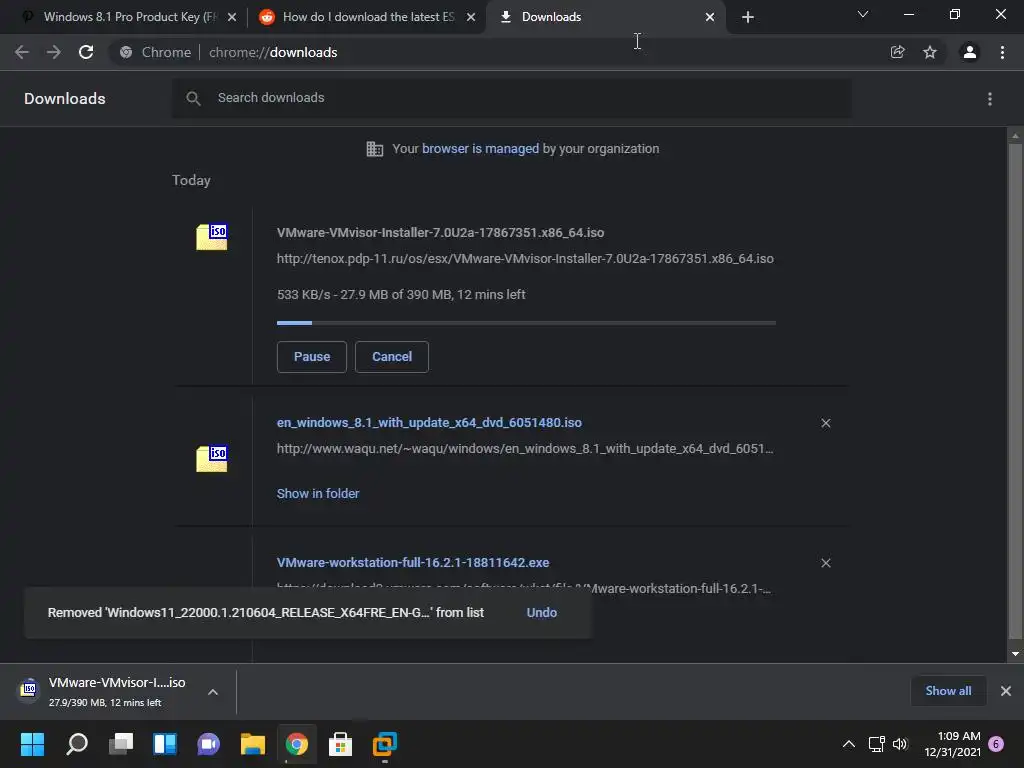This screenshot has width=1024, height=768.
Task: Click the Today date heading
Action: click(x=191, y=180)
